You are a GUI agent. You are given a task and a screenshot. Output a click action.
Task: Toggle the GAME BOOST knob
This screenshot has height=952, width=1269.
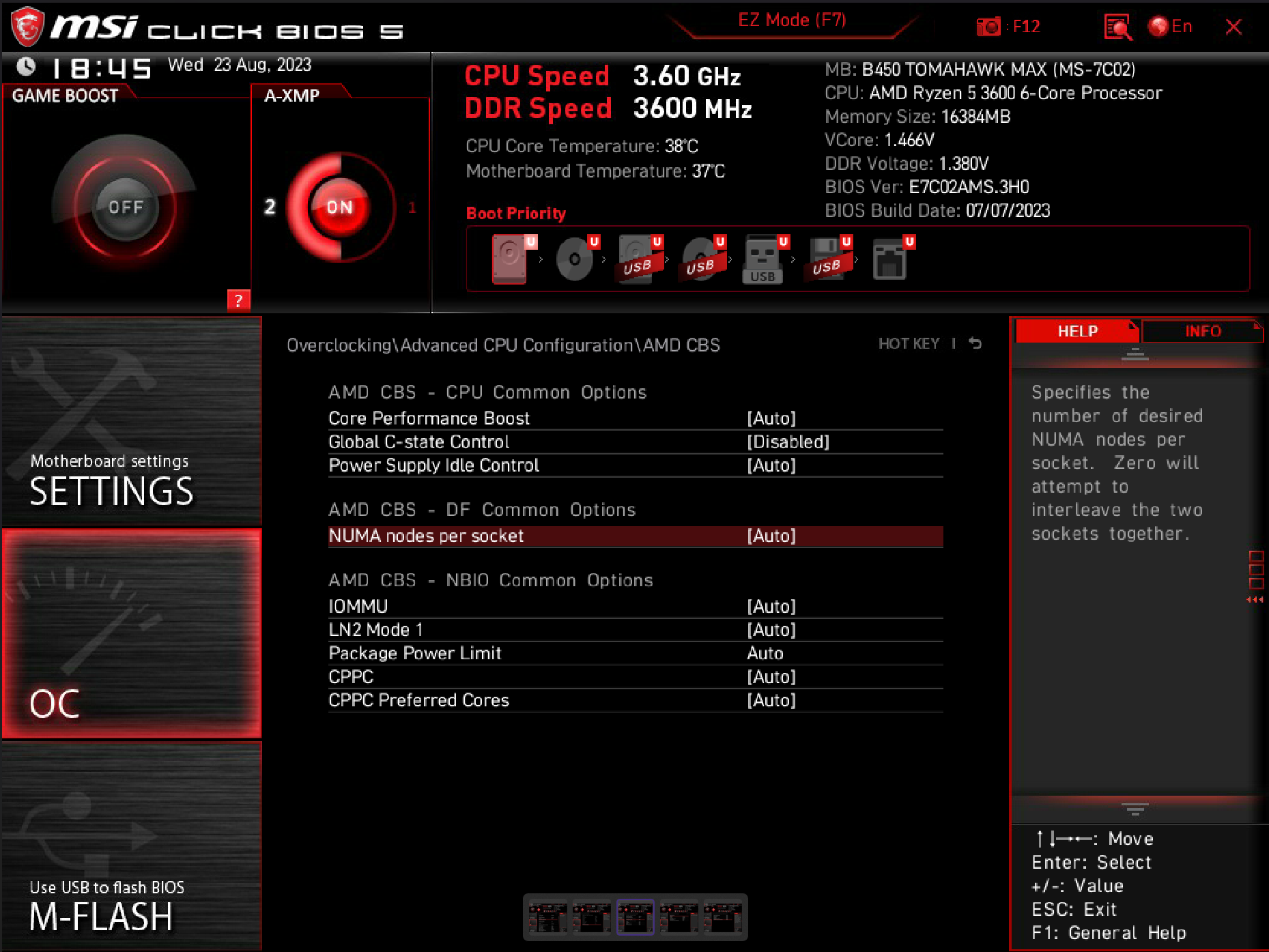pyautogui.click(x=125, y=207)
